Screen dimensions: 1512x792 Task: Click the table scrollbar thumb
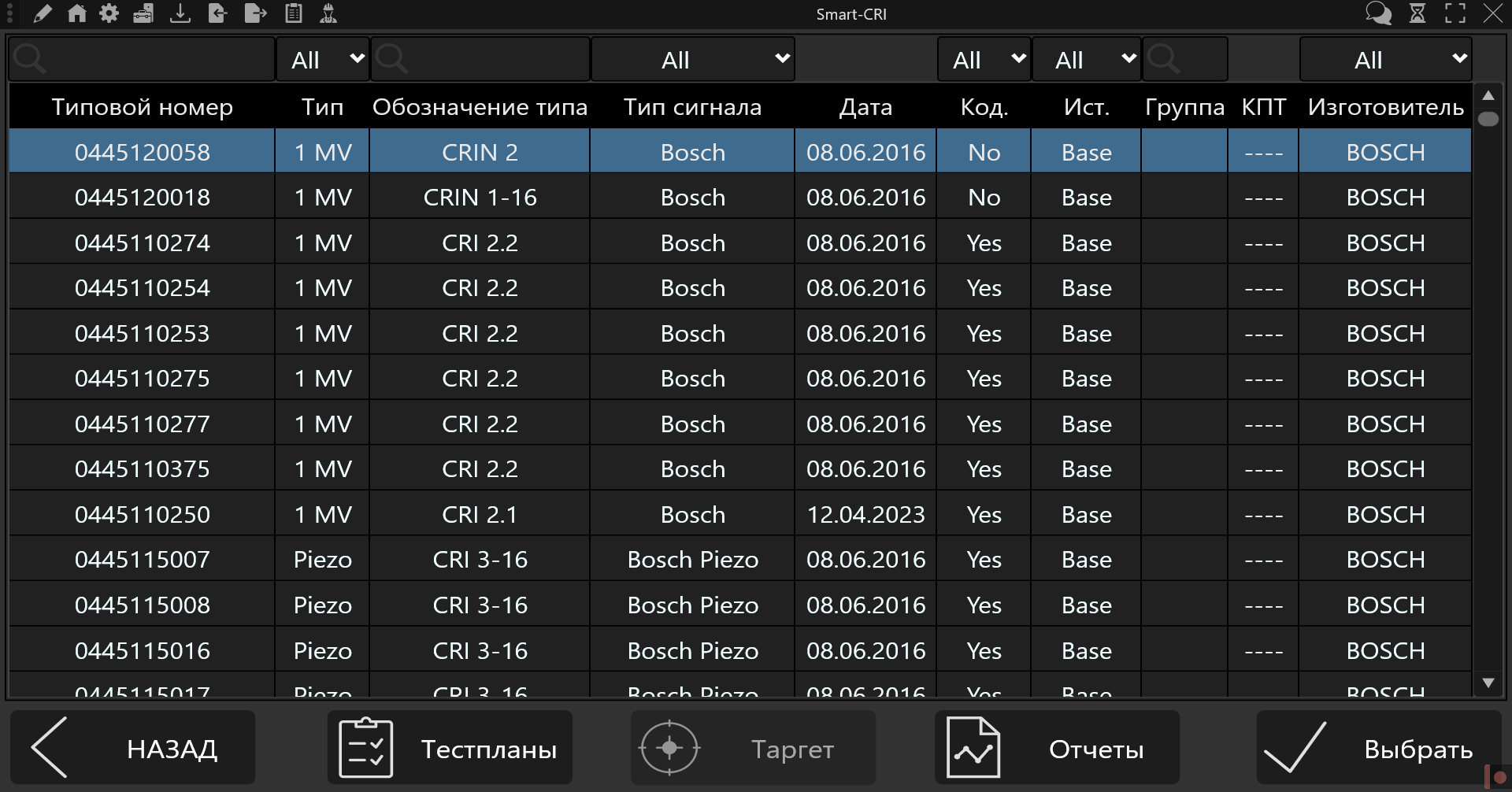click(1488, 119)
